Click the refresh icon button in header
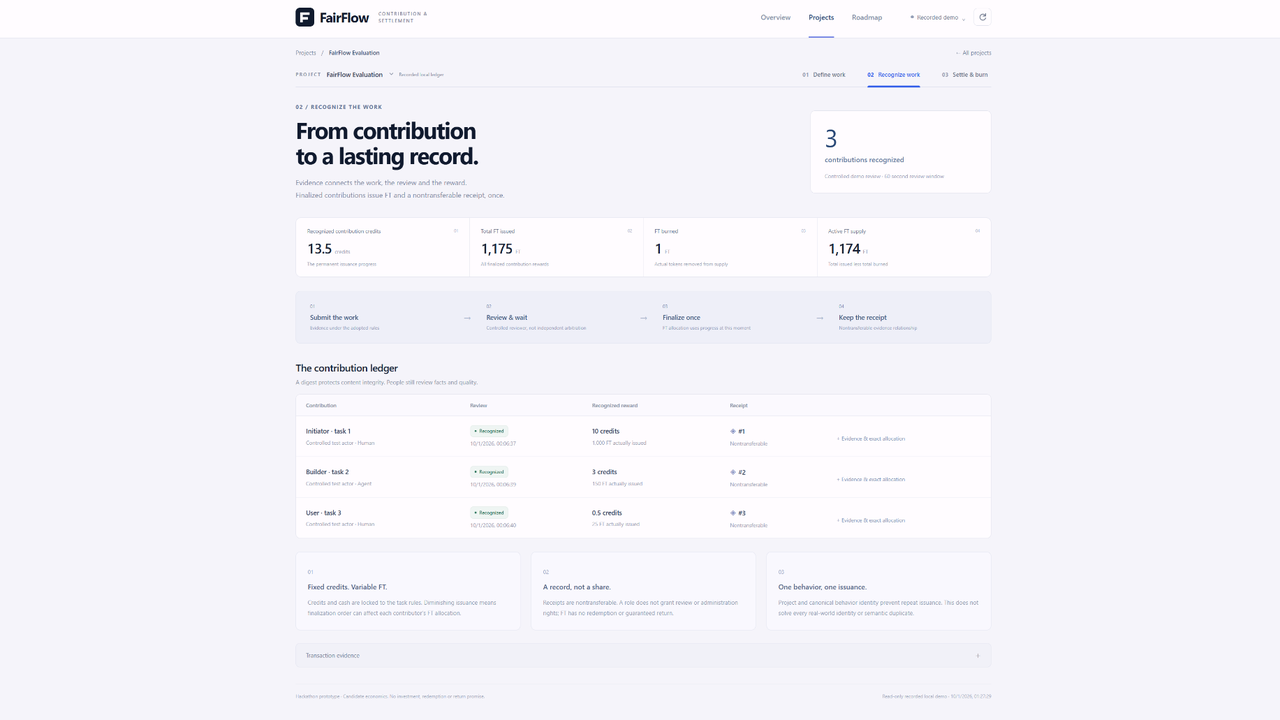Screen dimensions: 1280x720 (x=982, y=17)
